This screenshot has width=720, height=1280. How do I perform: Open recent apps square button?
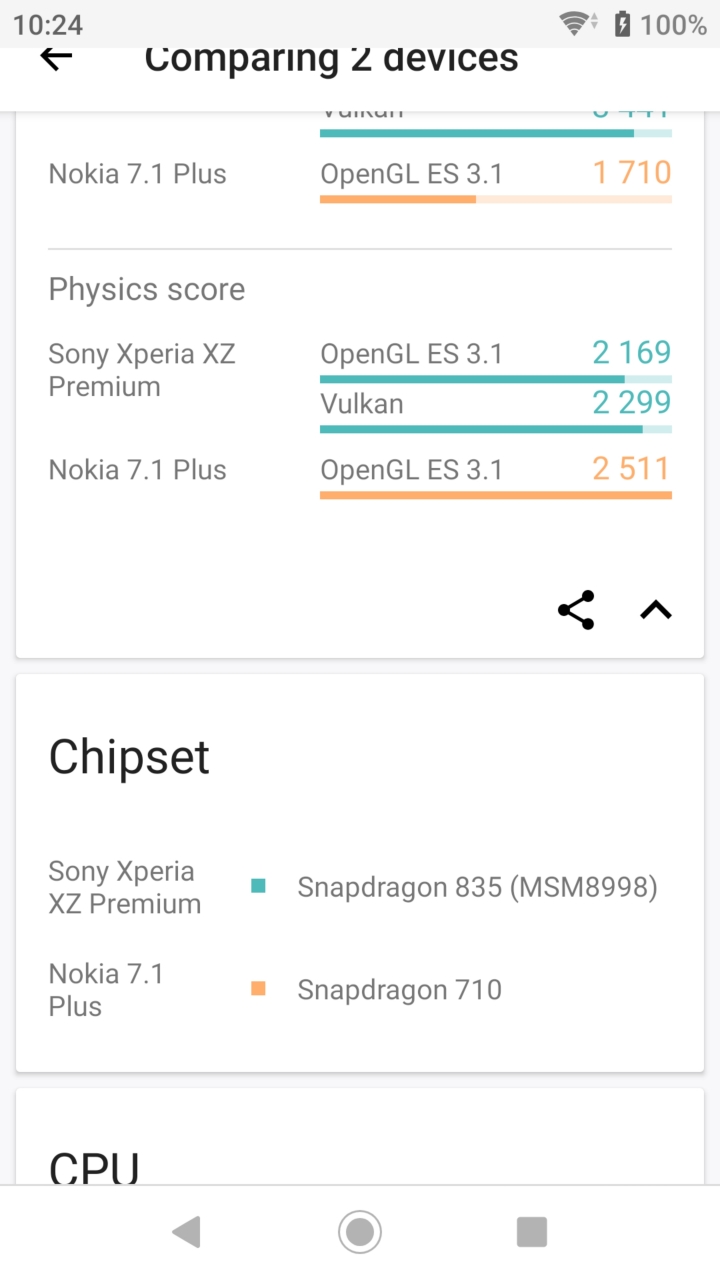coord(532,1232)
